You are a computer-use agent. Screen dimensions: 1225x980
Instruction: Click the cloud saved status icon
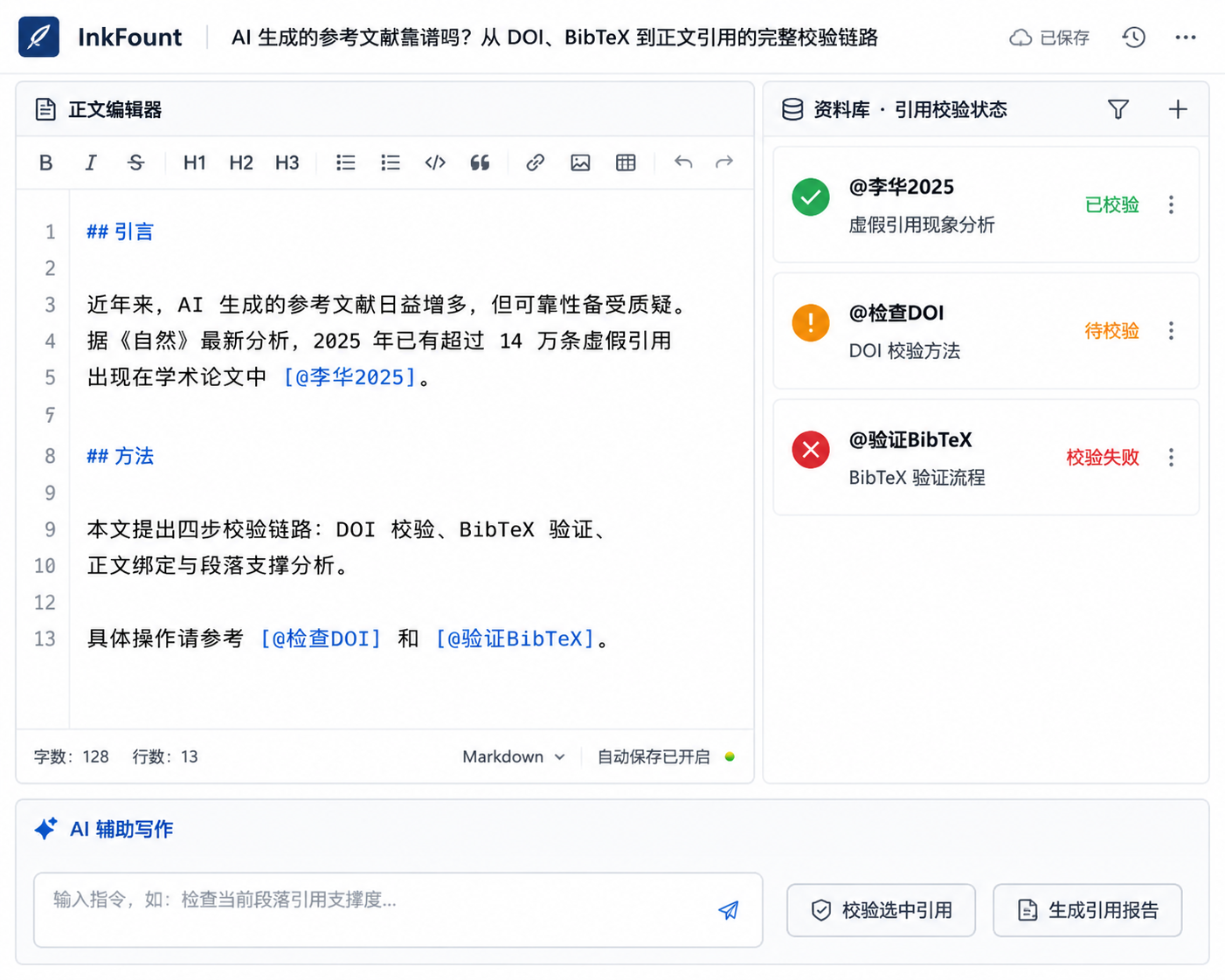[1020, 38]
